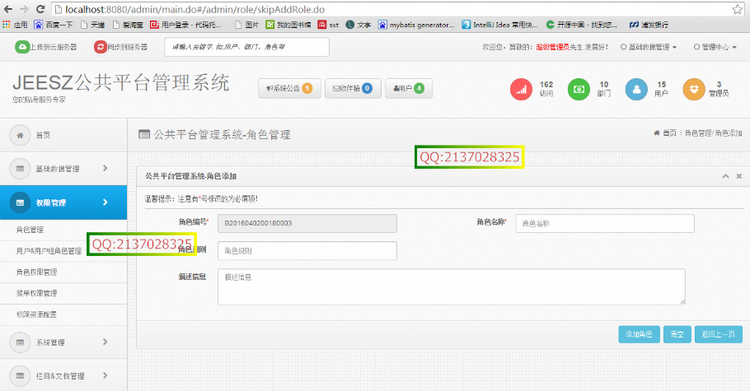Screen dimensions: 750x391
Task: Open the 开源中国 bookmark
Action: pos(581,24)
